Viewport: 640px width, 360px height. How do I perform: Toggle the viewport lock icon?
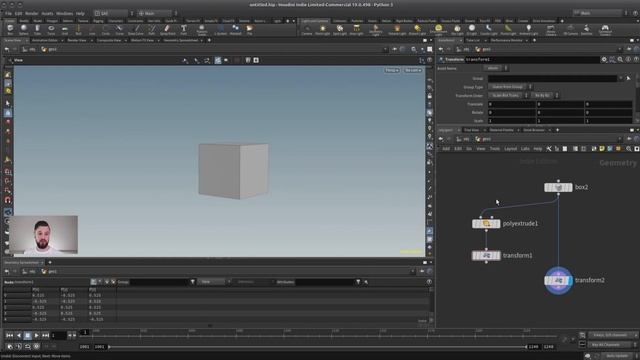click(429, 96)
